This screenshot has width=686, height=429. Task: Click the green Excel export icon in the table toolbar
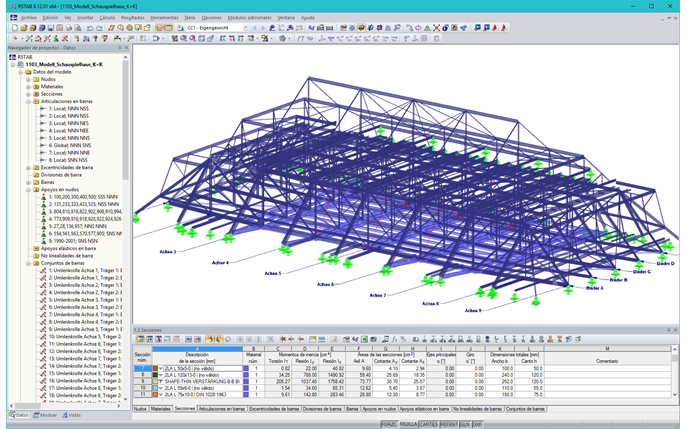(x=364, y=339)
